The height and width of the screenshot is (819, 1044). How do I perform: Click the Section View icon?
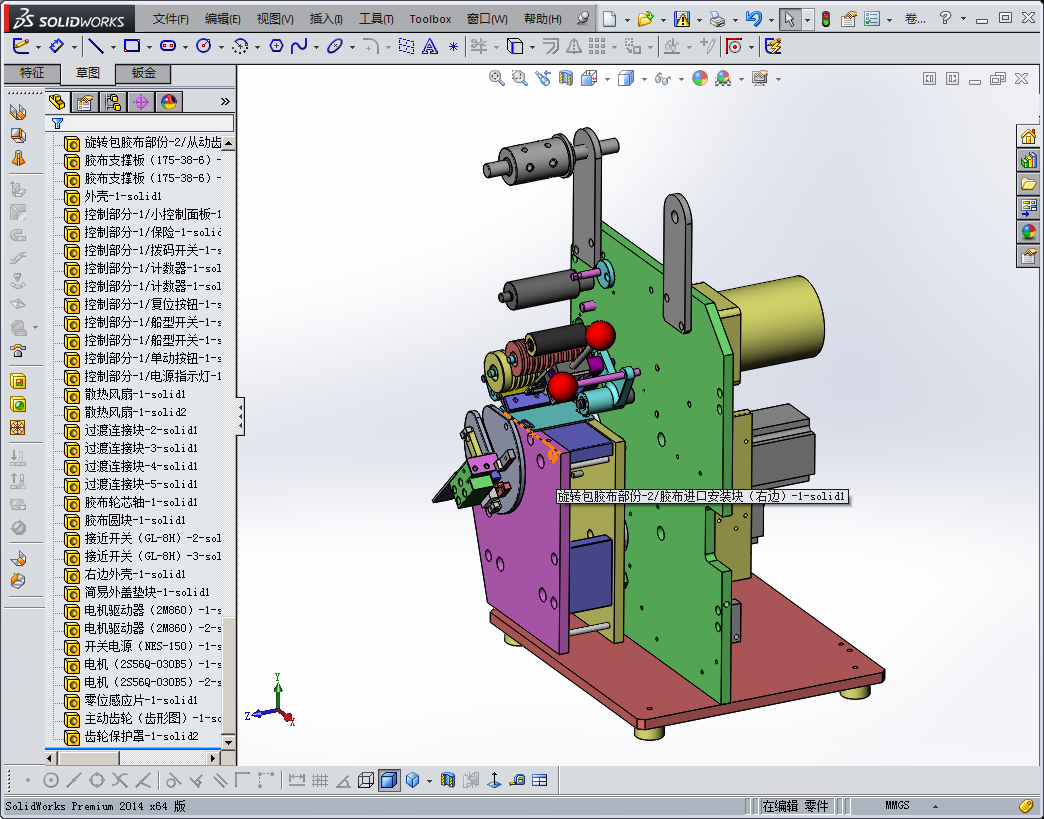coord(565,79)
